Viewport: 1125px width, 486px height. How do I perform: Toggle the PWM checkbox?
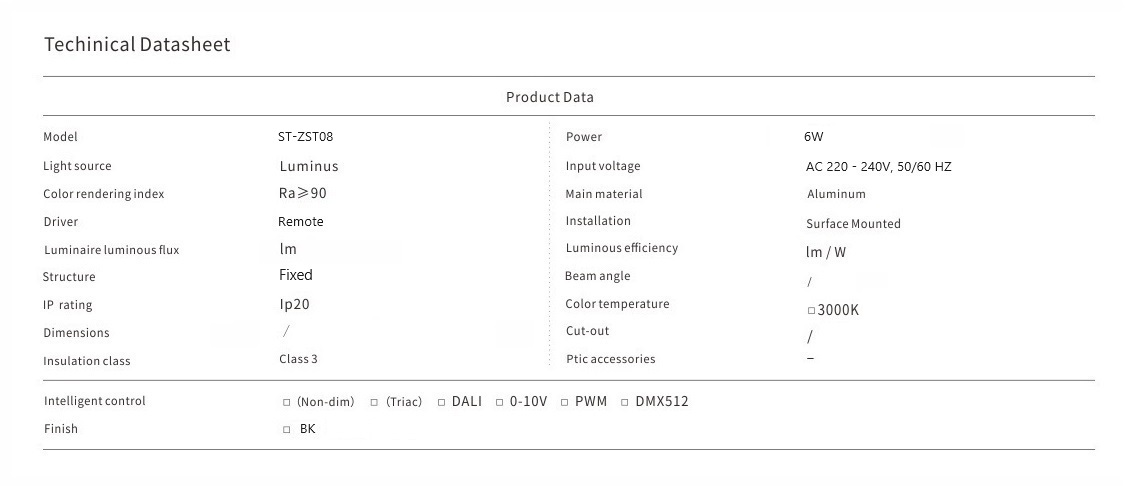point(565,403)
